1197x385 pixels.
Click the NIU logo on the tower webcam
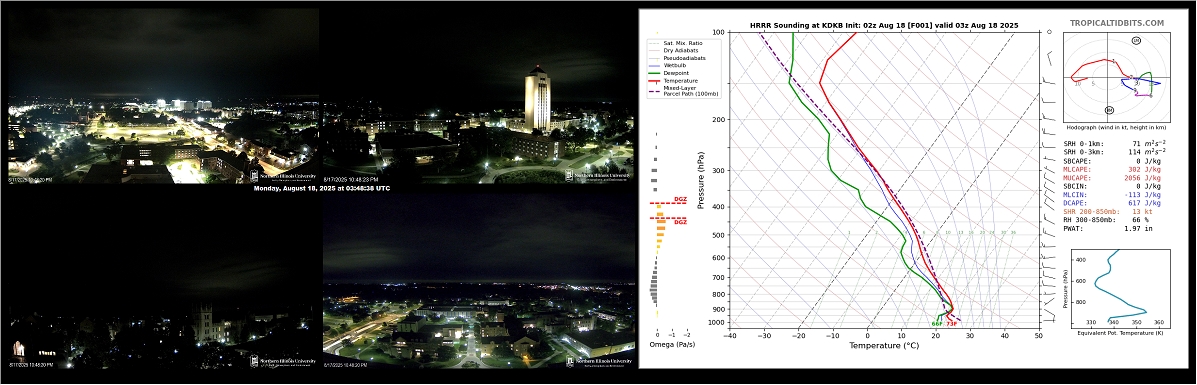tap(598, 175)
